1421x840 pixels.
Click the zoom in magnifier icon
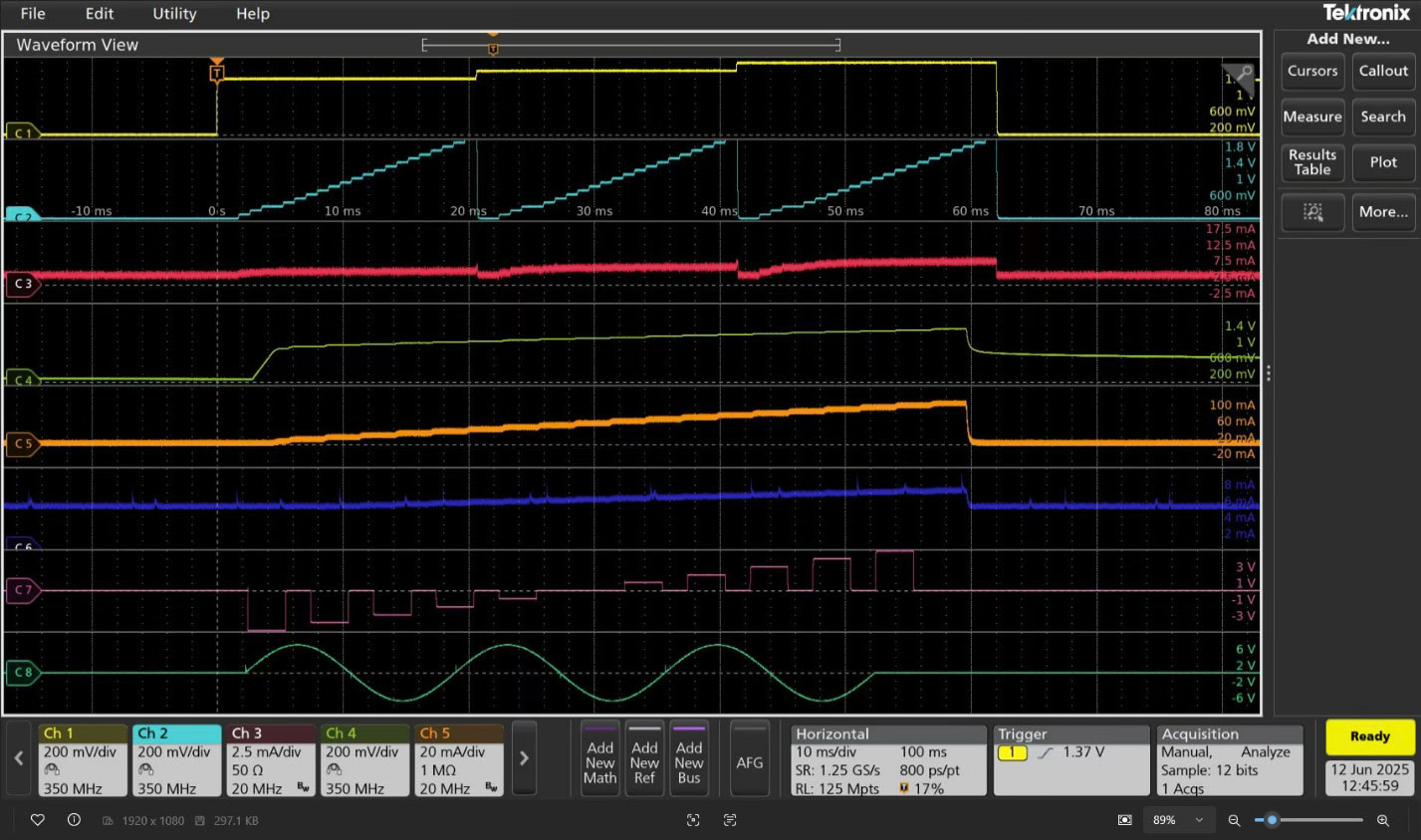(1383, 820)
